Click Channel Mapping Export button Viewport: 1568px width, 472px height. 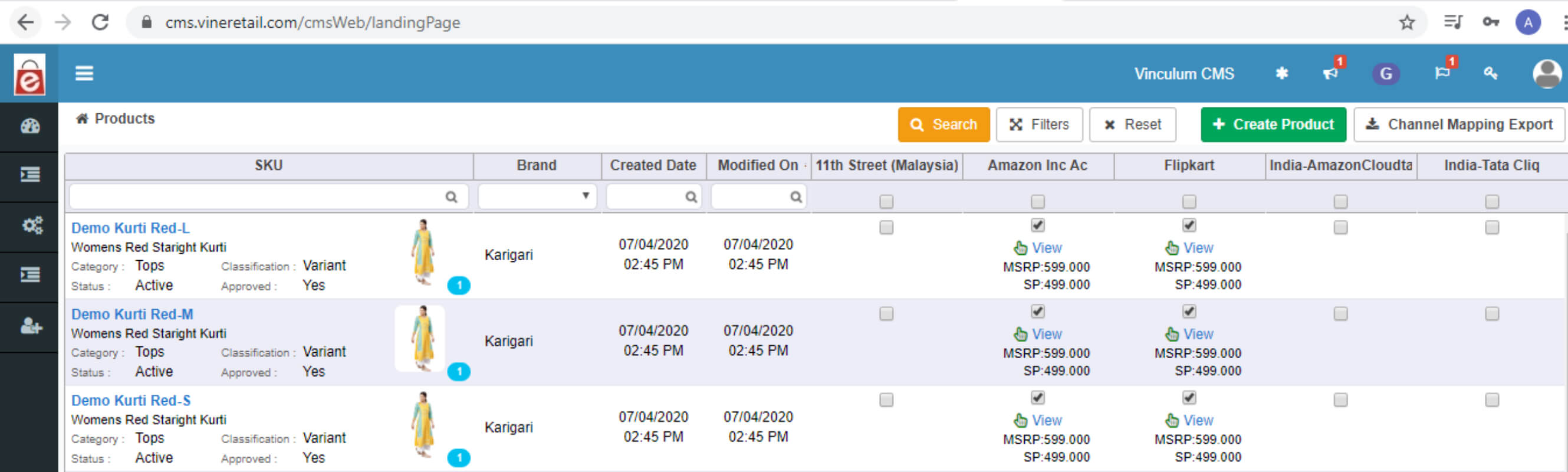point(1458,125)
